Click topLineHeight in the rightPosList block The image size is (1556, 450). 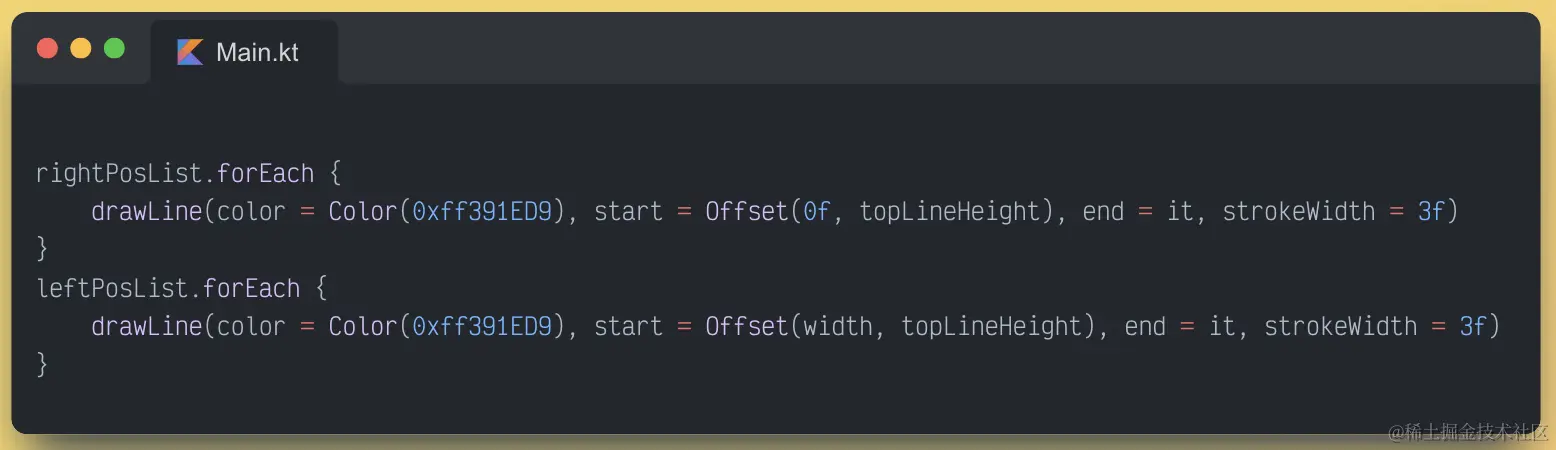point(950,212)
